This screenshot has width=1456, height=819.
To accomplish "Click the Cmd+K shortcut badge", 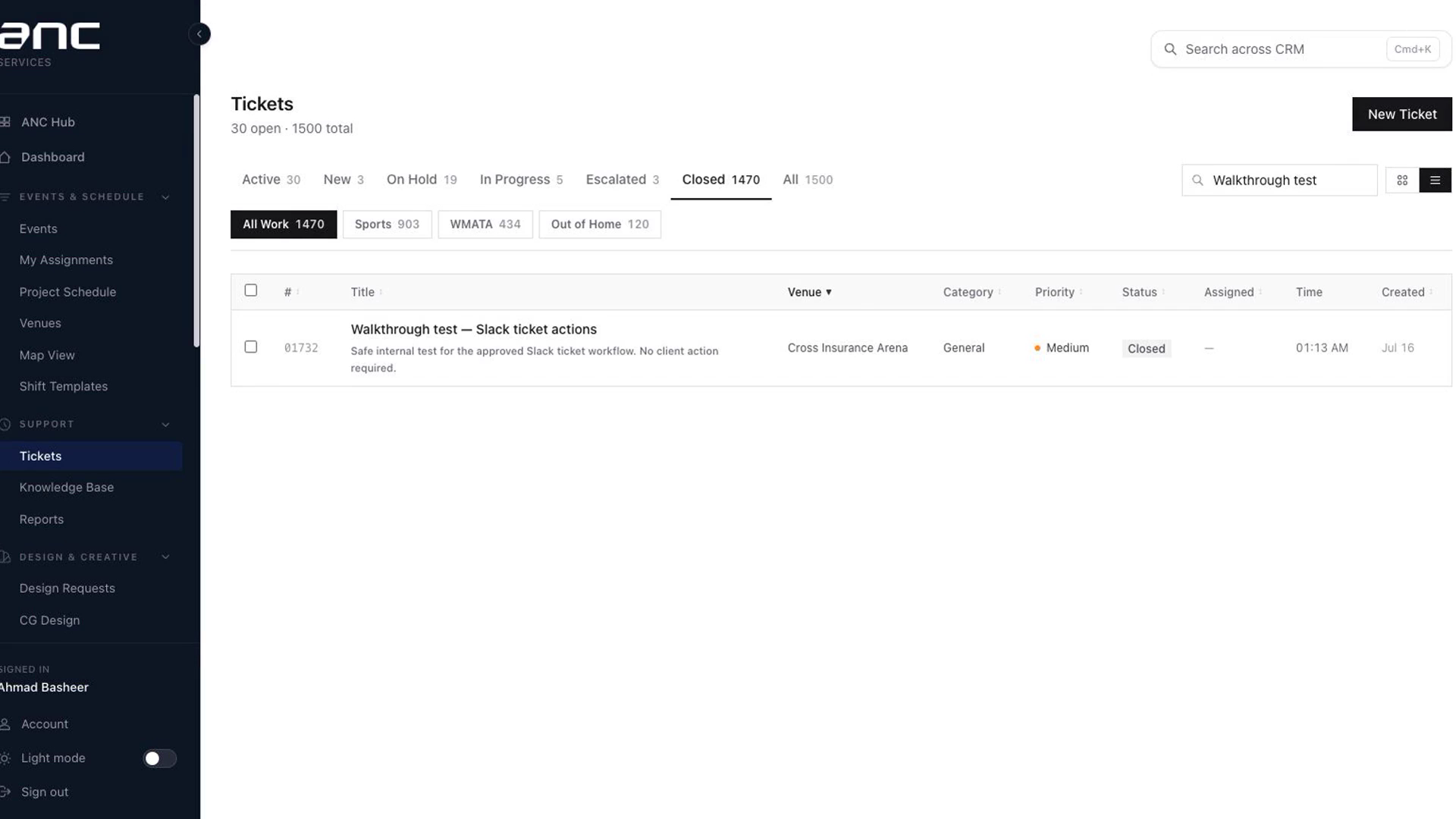I will 1413,49.
